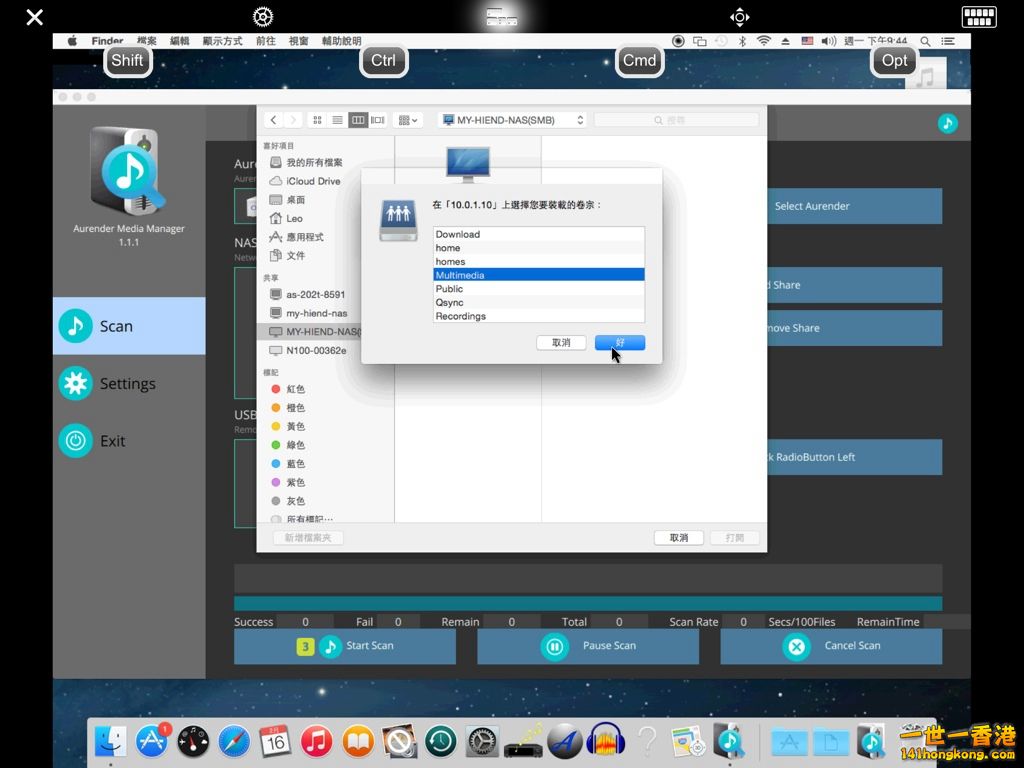Toggle the Cmd modifier key
The height and width of the screenshot is (768, 1024).
pos(639,60)
